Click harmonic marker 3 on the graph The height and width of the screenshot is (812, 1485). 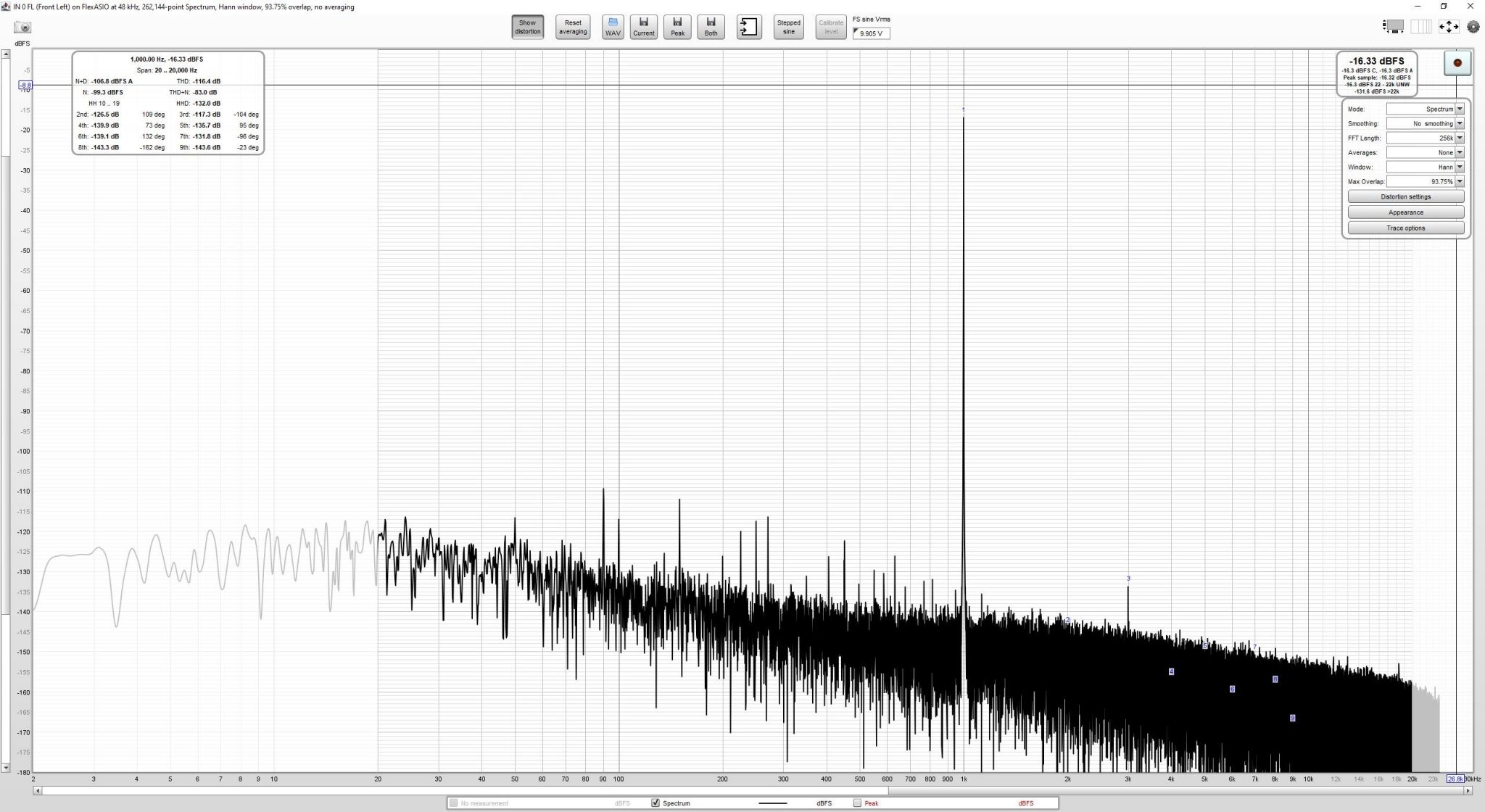[1128, 579]
